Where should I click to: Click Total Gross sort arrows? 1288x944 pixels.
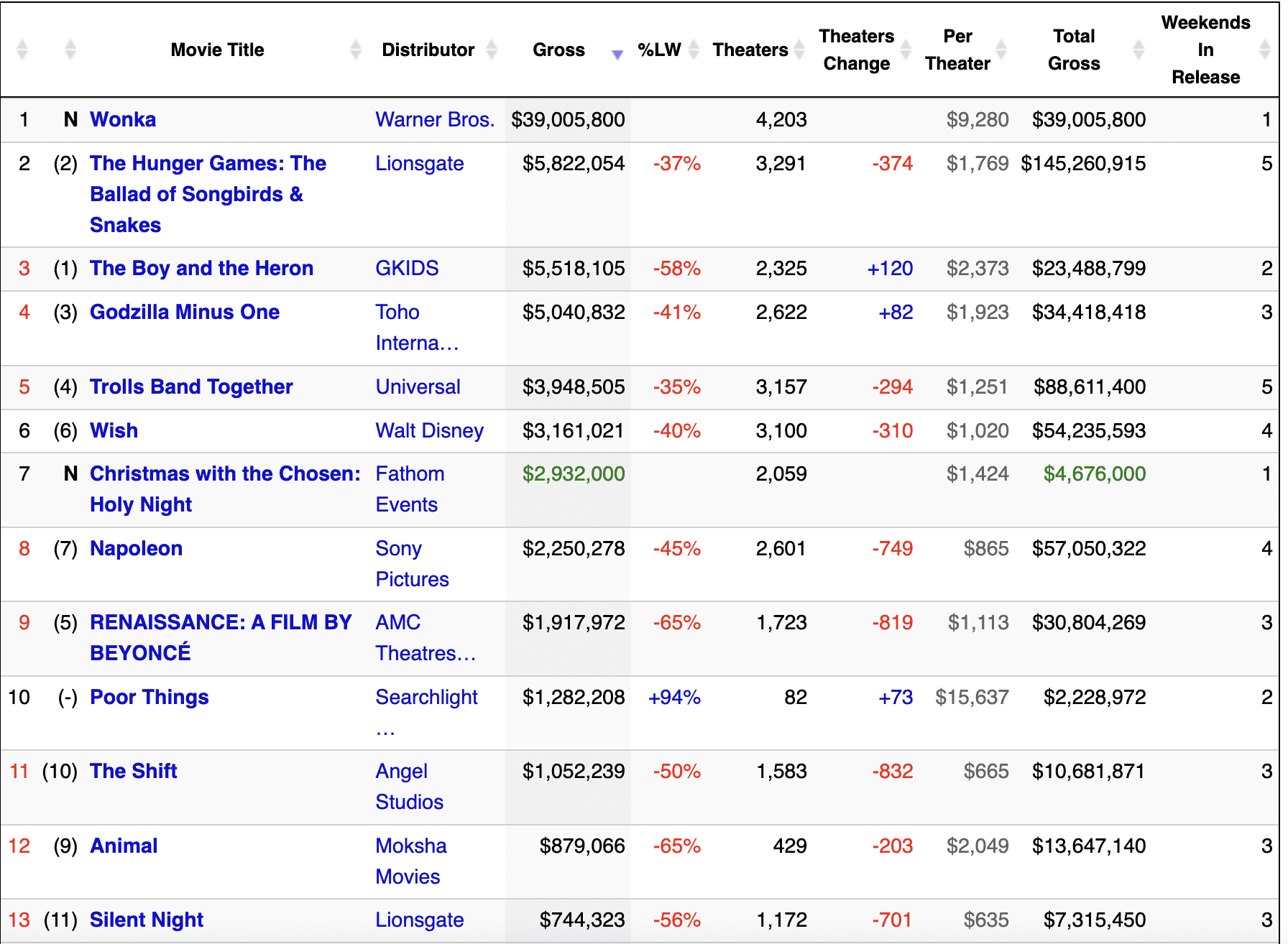tap(1138, 50)
